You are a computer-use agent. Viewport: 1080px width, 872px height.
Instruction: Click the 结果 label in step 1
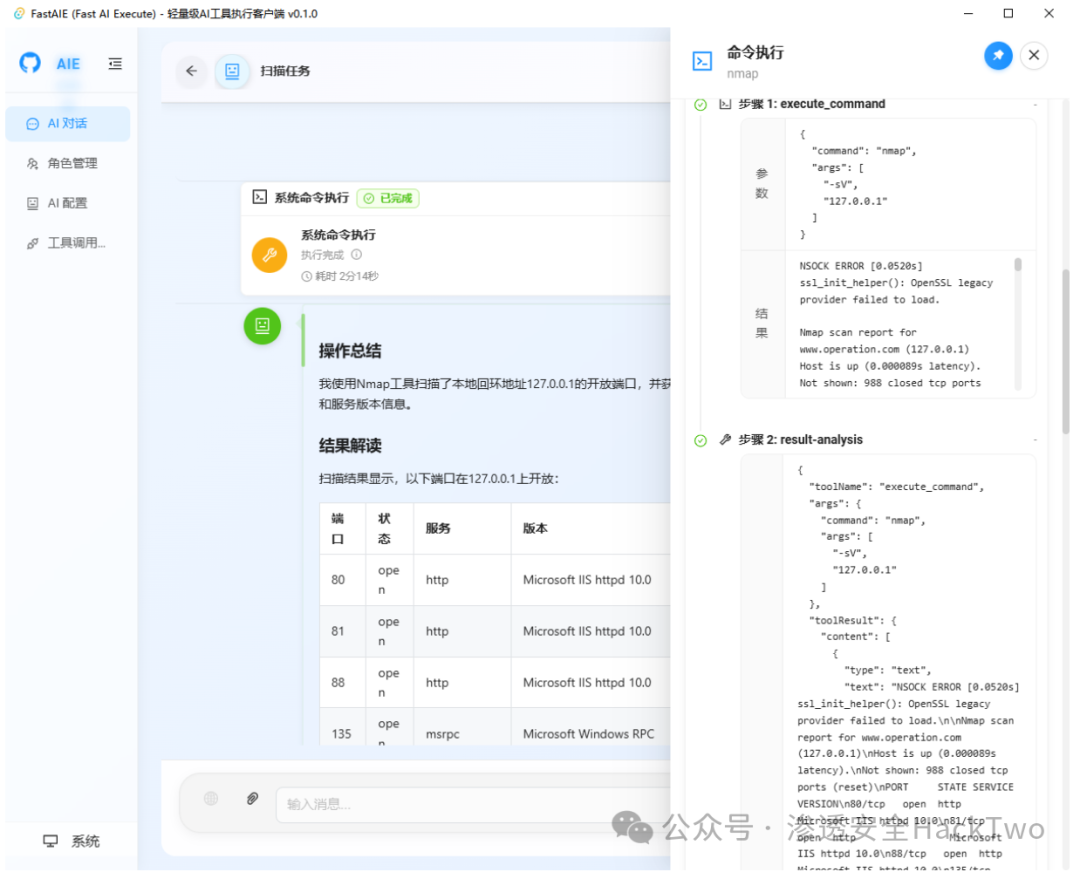coord(762,324)
